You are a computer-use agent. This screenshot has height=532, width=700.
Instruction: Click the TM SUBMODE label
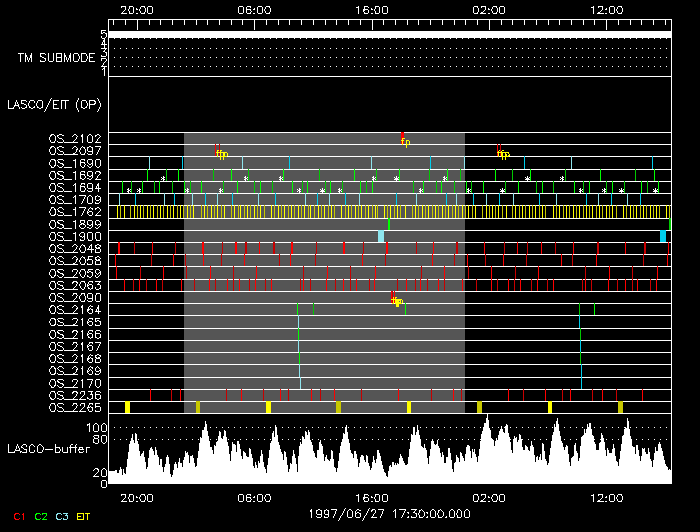pyautogui.click(x=56, y=58)
